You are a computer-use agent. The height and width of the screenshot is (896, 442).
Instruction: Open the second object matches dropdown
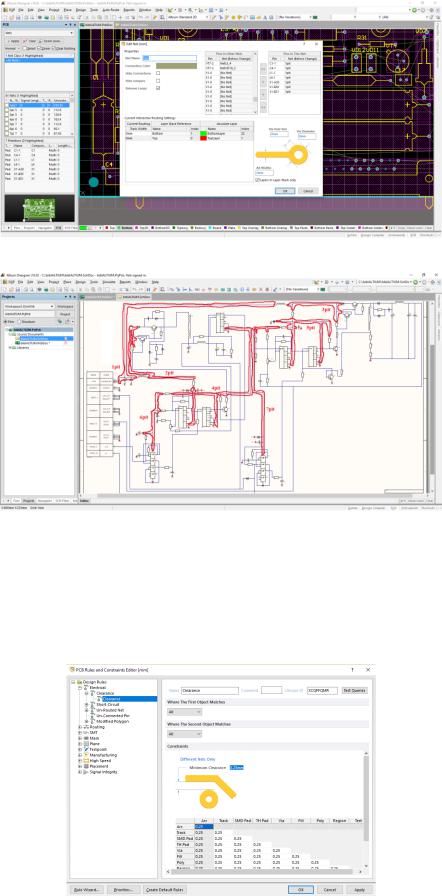184,734
